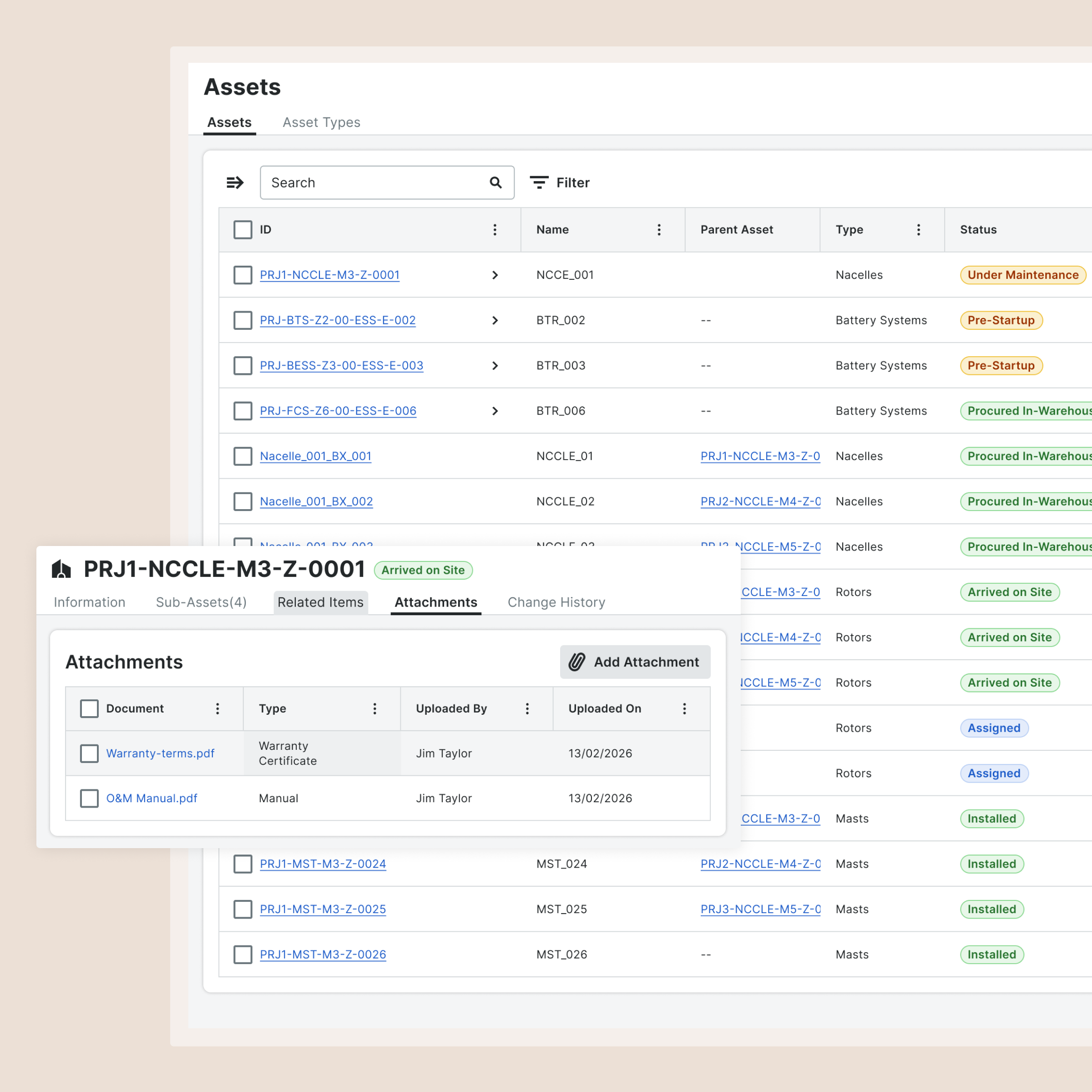
Task: Open PRJ1-MST-M3-Z-0024 asset link
Action: point(323,864)
